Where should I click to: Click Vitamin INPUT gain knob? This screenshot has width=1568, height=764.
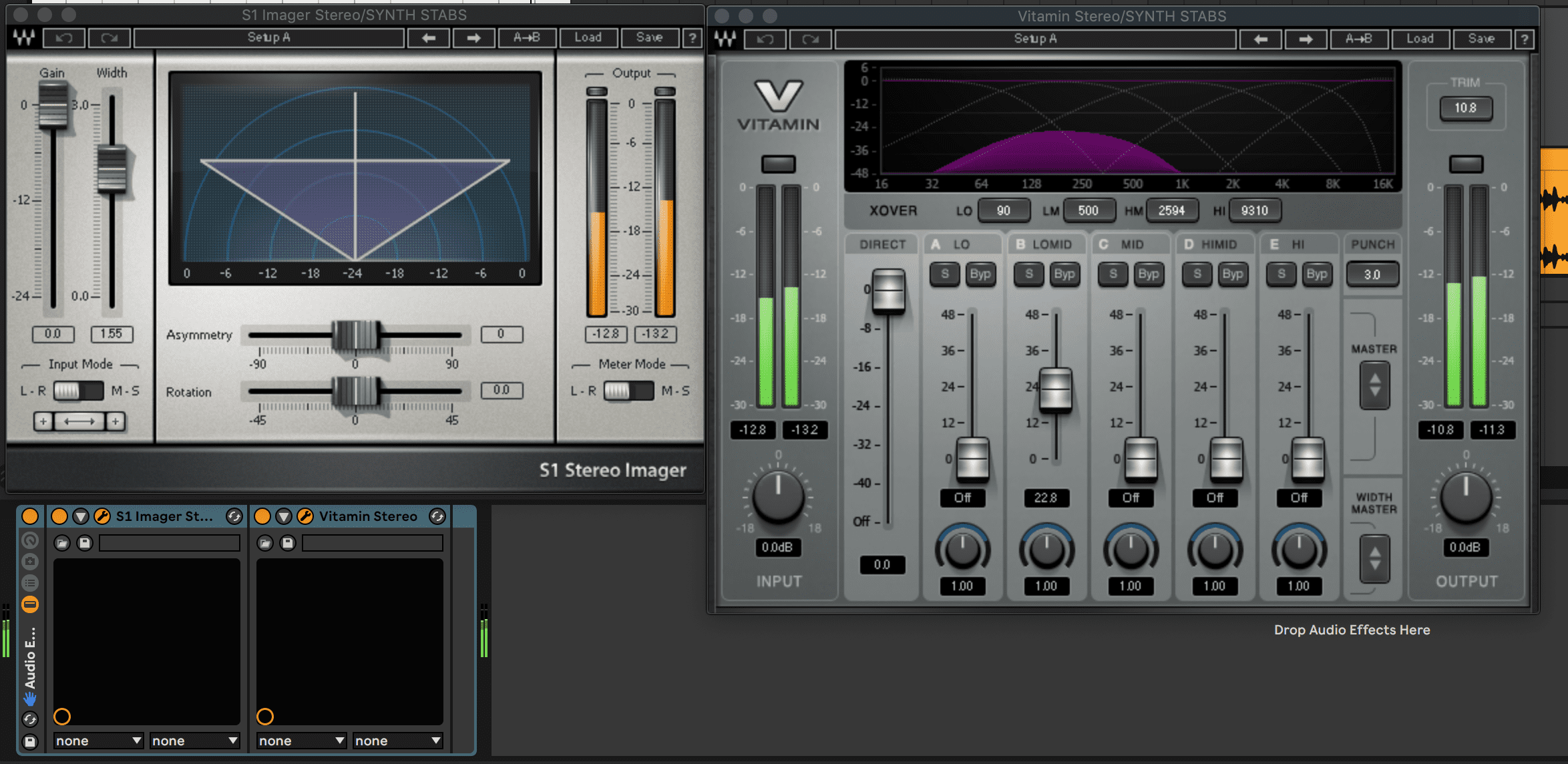778,498
